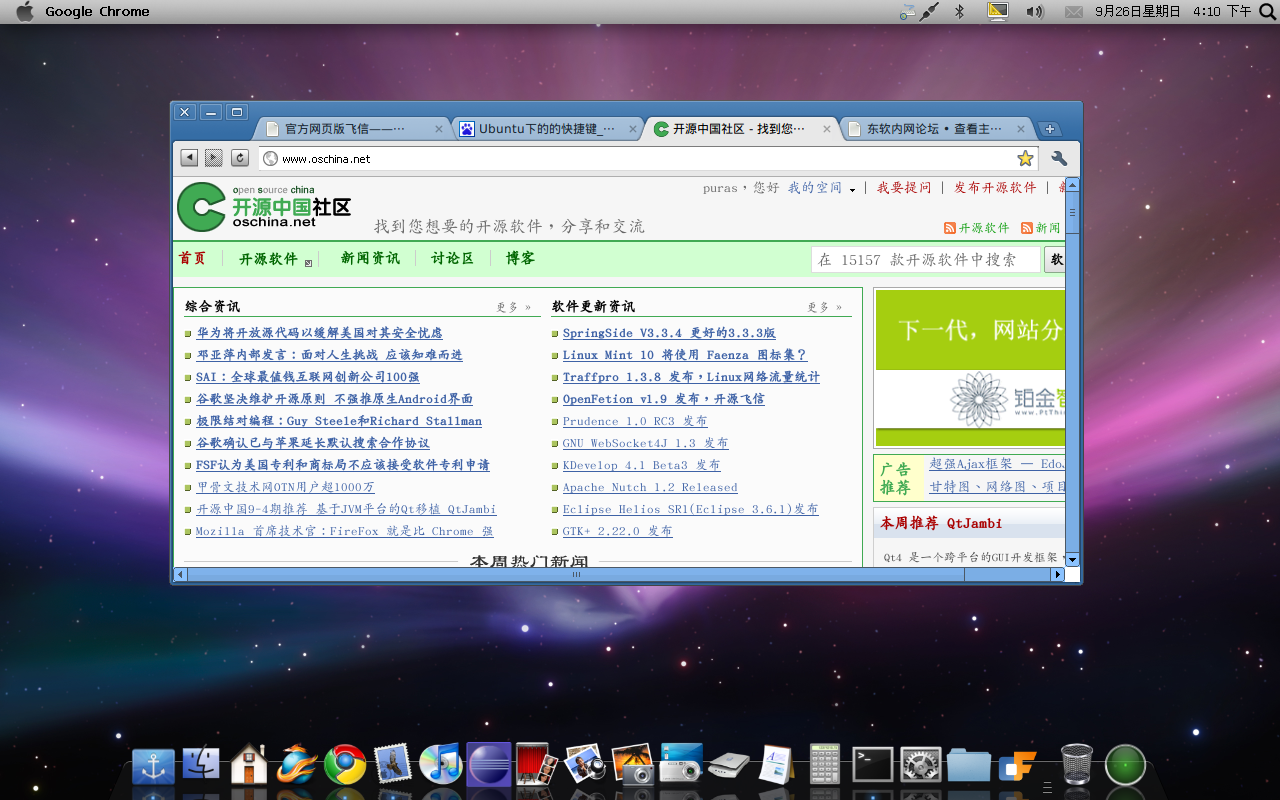1280x800 pixels.
Task: Click the scroll down arrow on vertical scrollbar
Action: (1072, 560)
